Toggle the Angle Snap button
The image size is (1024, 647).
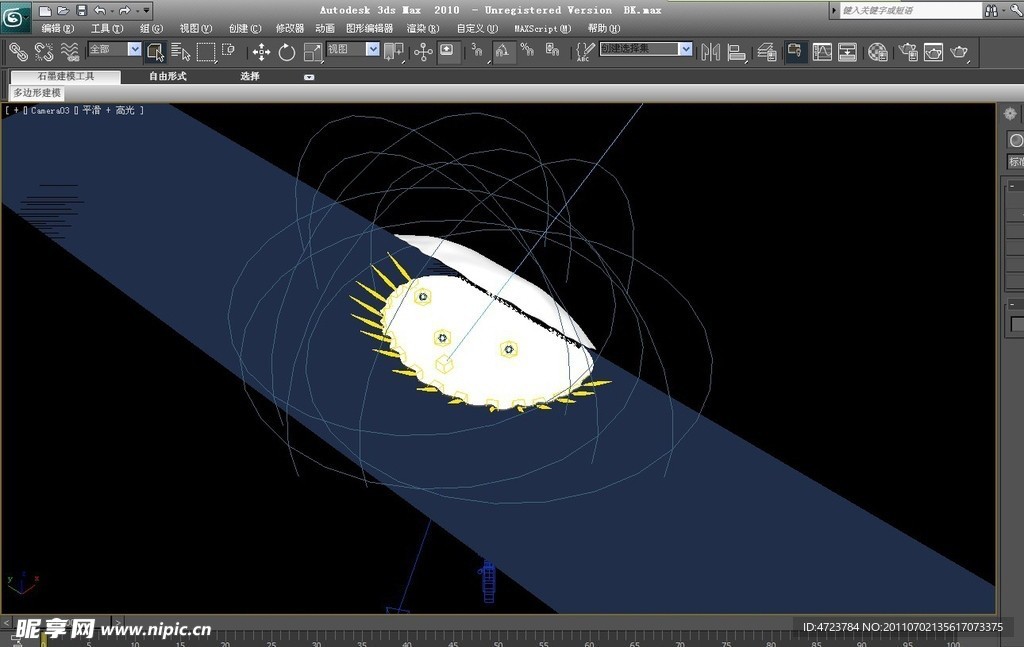tap(502, 50)
